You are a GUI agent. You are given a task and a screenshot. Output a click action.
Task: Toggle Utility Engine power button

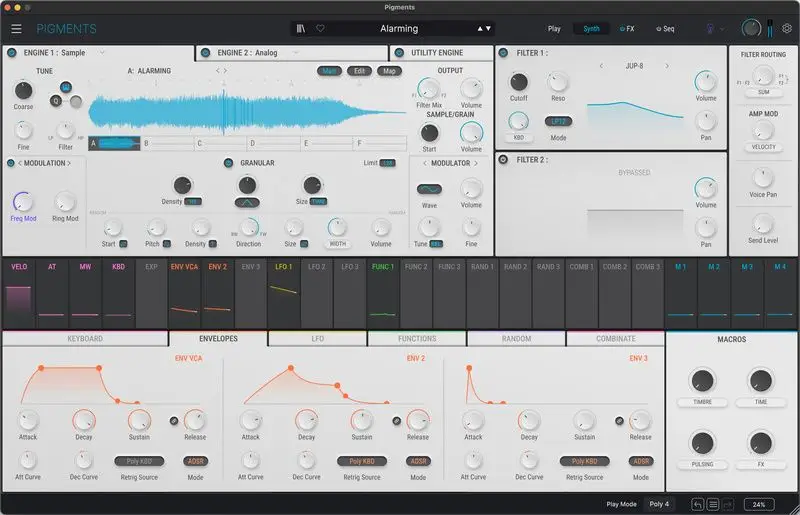point(399,53)
